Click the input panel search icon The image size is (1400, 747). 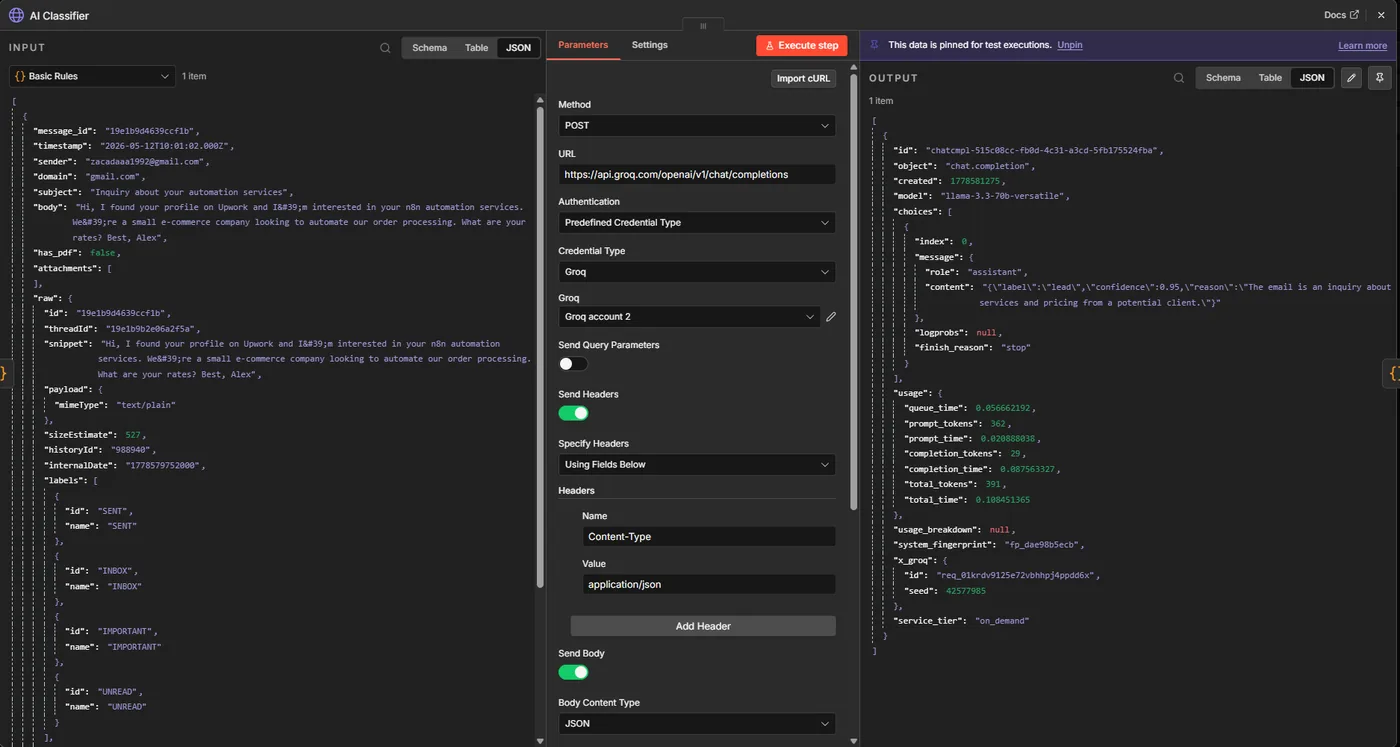(x=385, y=48)
